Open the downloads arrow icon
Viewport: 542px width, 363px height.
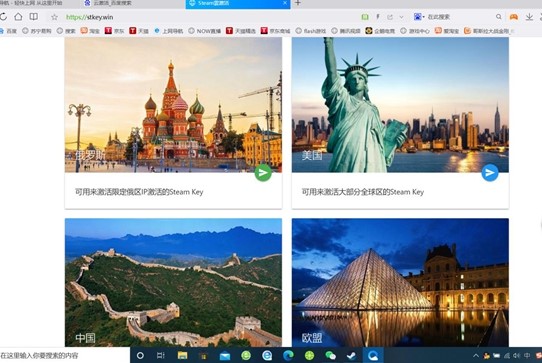(x=529, y=17)
